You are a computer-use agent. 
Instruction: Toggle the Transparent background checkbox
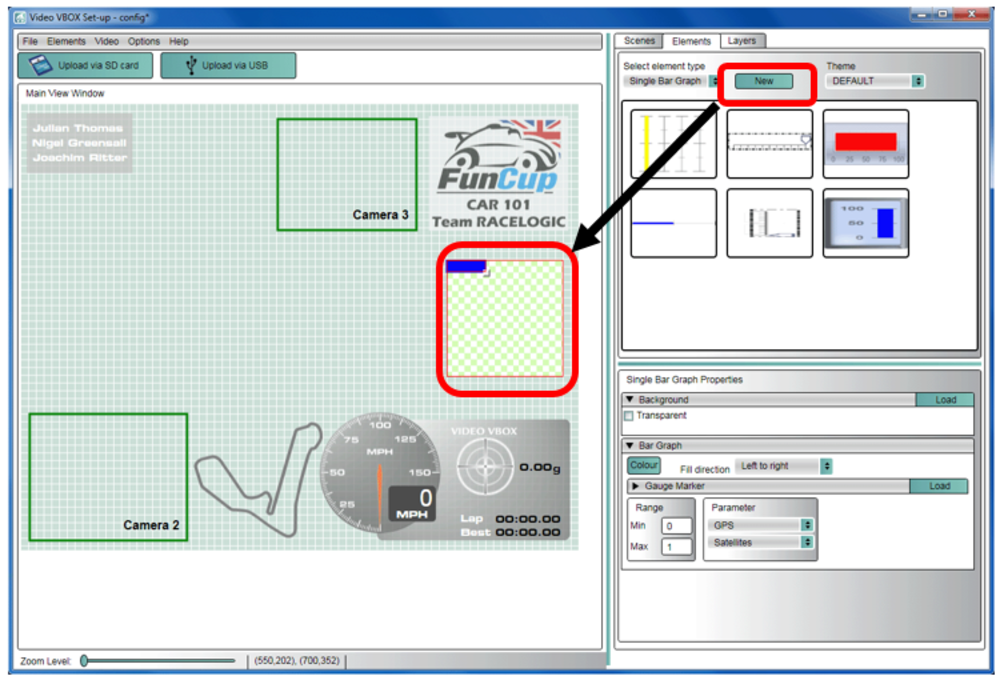coord(629,416)
